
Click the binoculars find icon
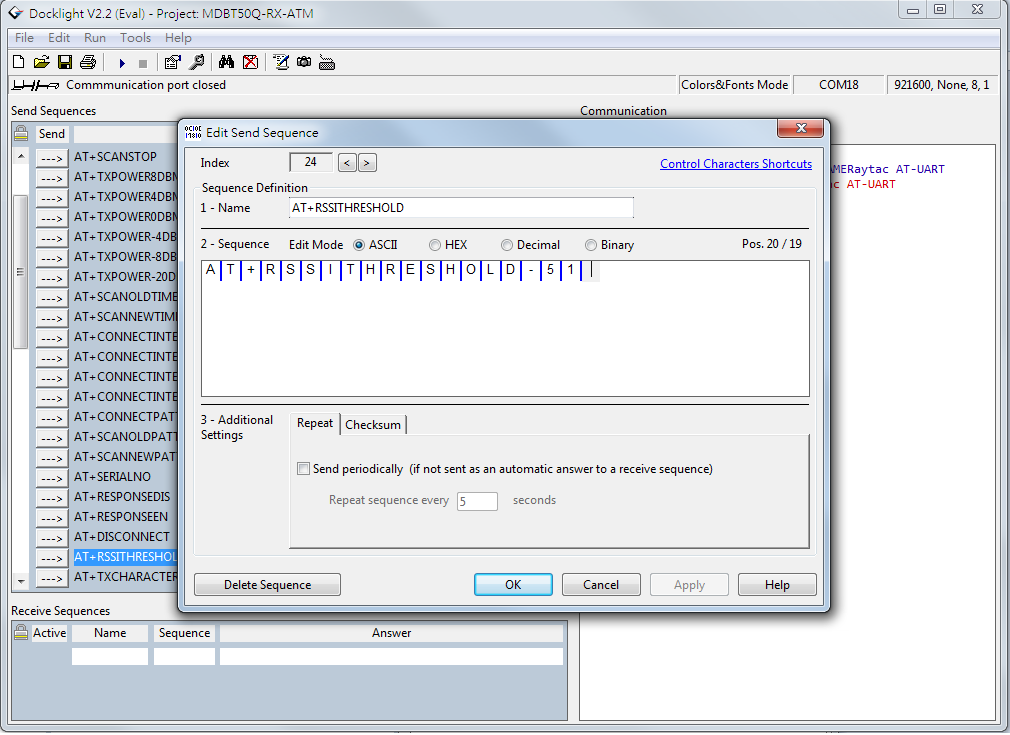(227, 62)
